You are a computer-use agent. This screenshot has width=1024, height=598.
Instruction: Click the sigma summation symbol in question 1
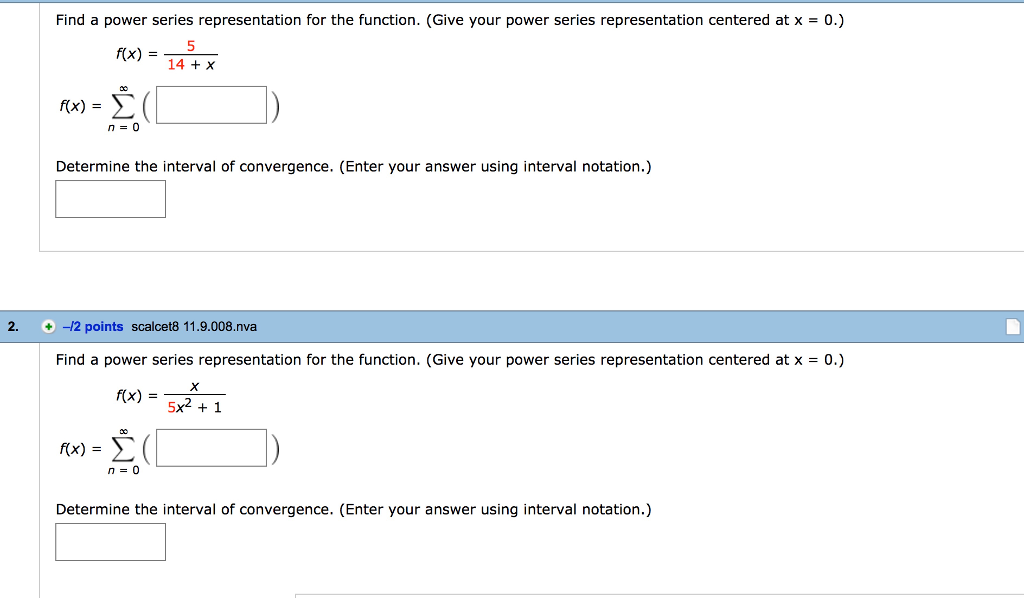tap(121, 106)
